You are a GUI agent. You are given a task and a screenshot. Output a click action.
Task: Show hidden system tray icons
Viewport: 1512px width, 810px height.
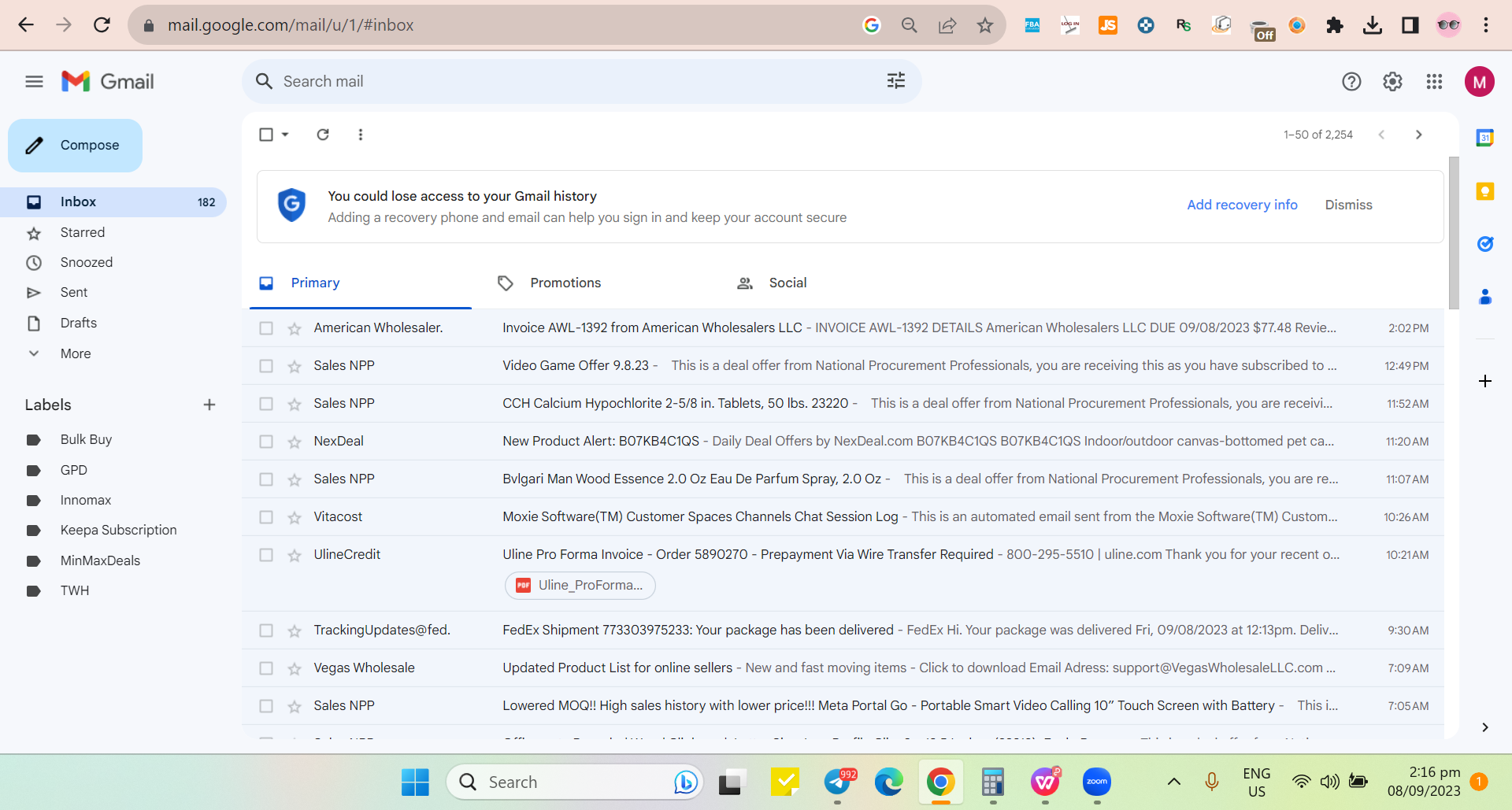click(x=1173, y=782)
